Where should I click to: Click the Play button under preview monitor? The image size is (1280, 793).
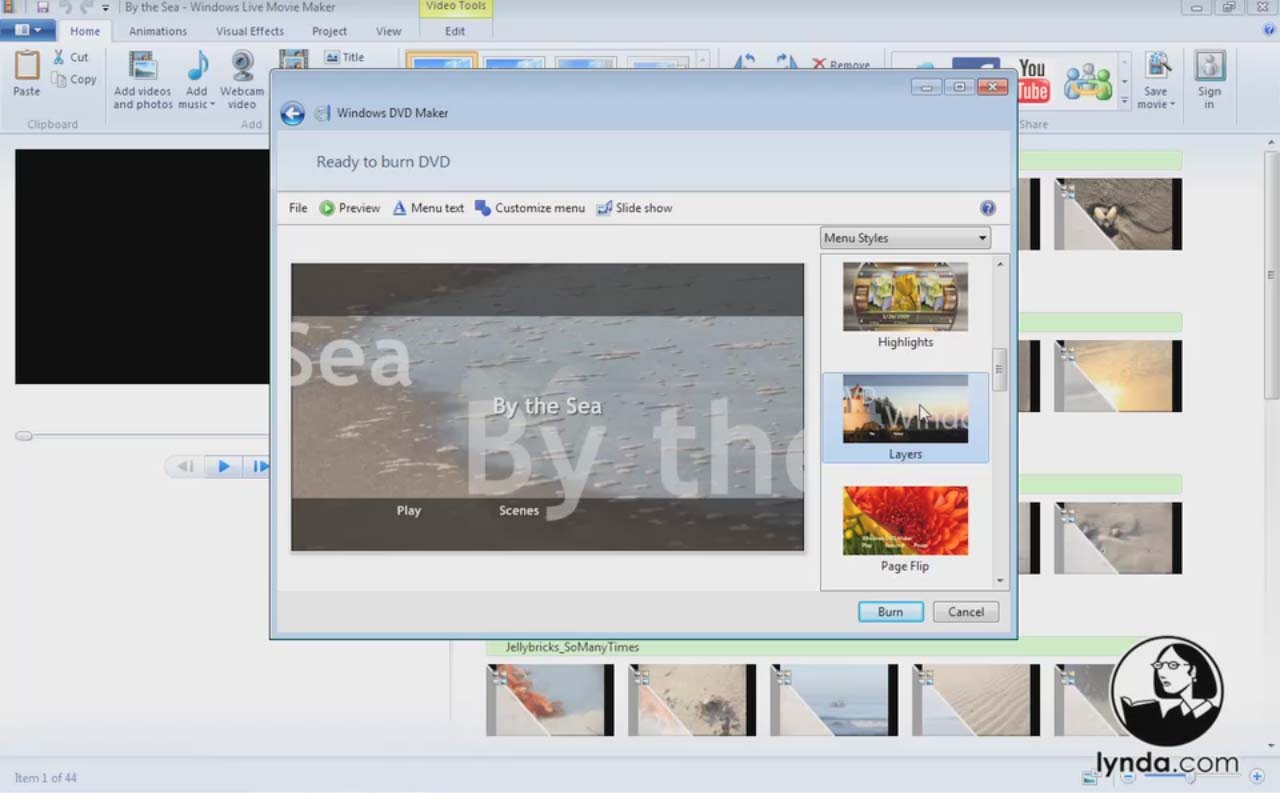(x=224, y=466)
